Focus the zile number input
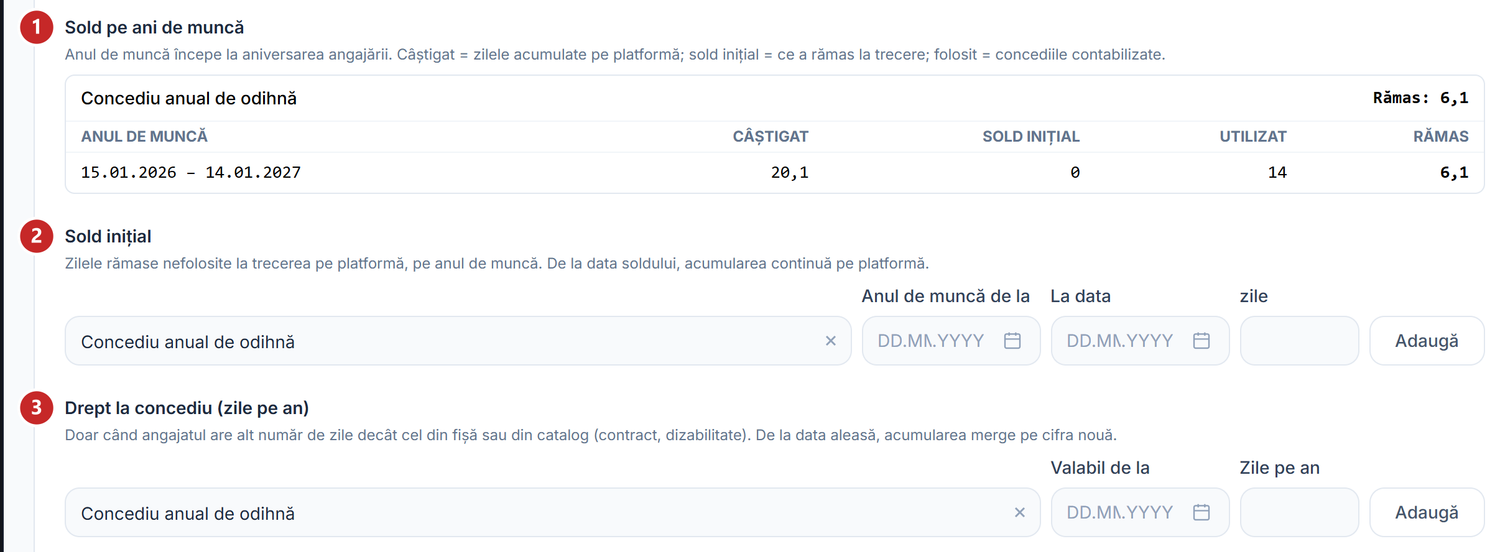 click(1299, 341)
